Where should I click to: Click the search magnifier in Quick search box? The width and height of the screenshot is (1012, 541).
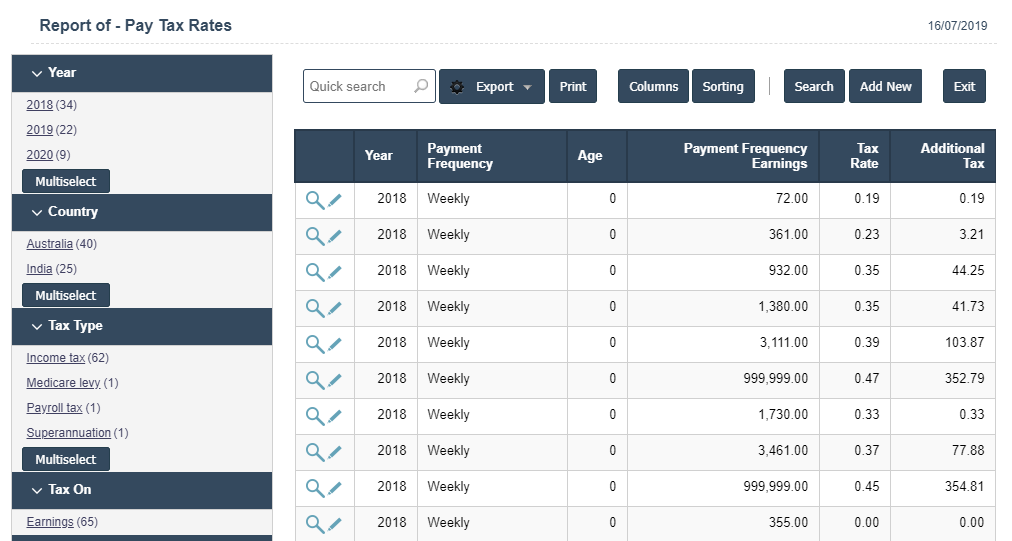421,86
